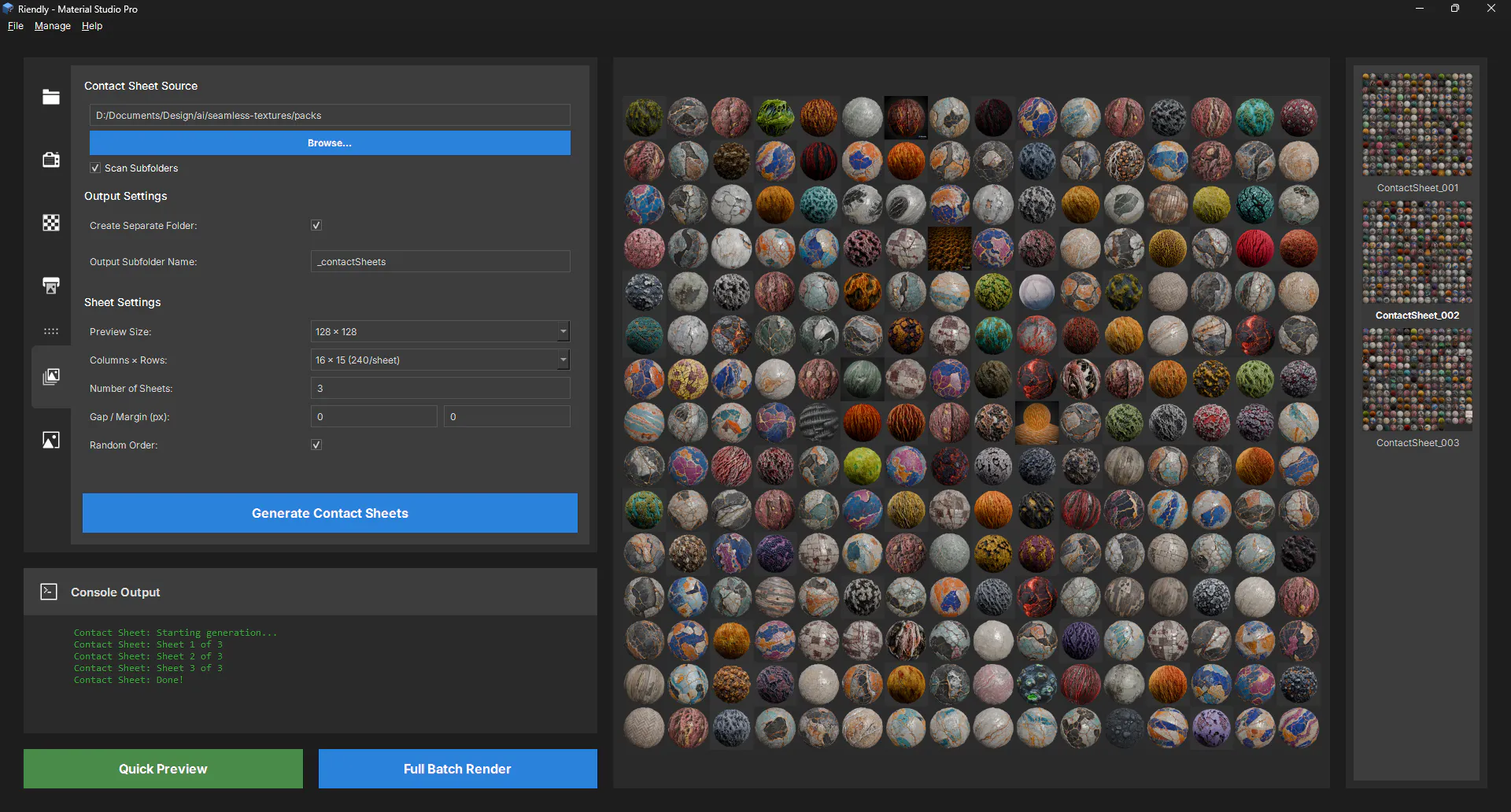Click the Full Batch Render button
1511x812 pixels.
457,769
